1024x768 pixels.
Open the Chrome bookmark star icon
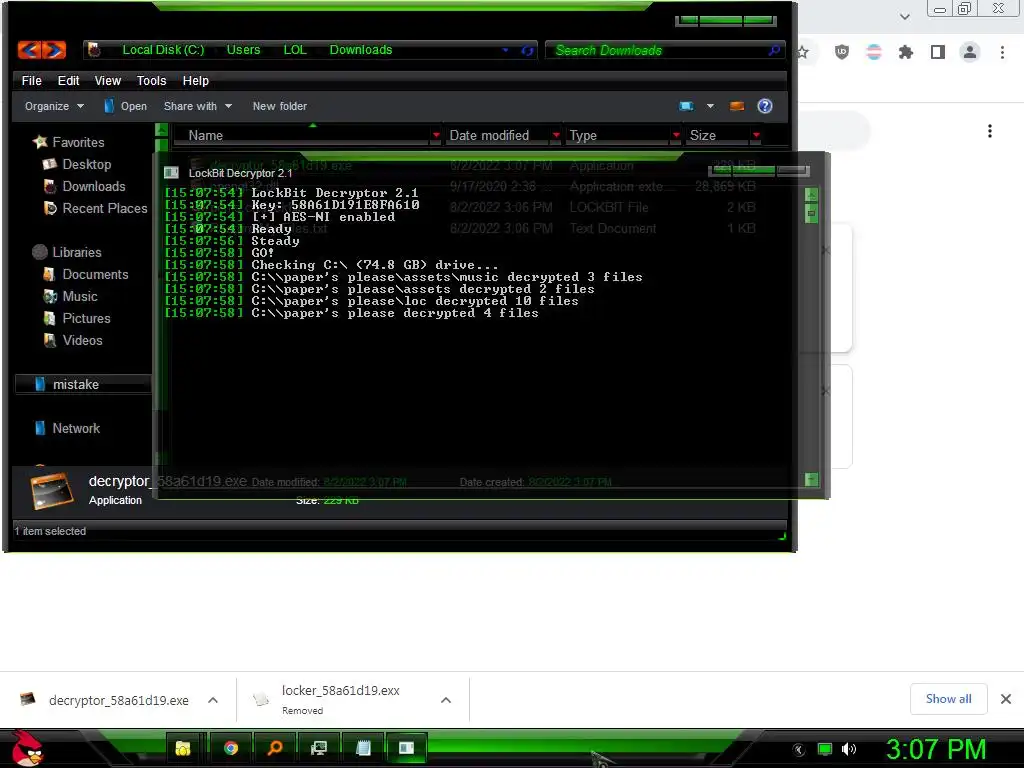803,52
